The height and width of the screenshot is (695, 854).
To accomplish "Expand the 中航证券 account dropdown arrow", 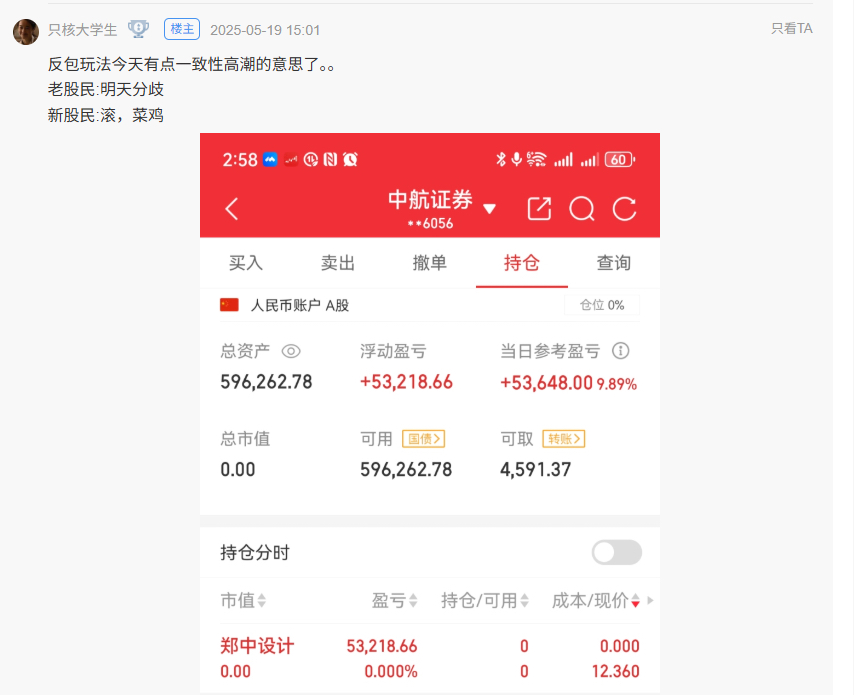I will pyautogui.click(x=489, y=208).
